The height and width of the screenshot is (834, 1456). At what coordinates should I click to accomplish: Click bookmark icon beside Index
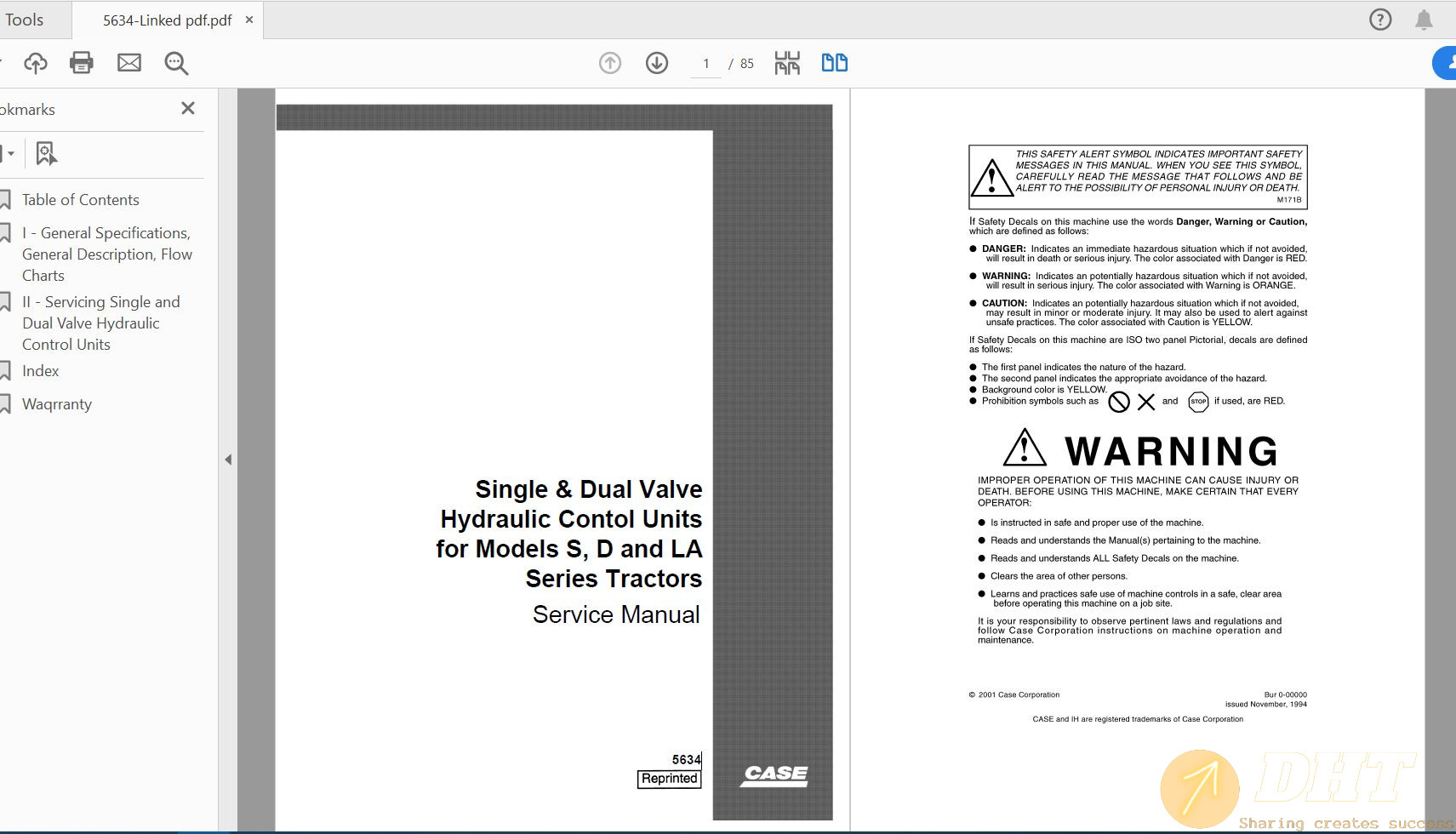tap(5, 371)
